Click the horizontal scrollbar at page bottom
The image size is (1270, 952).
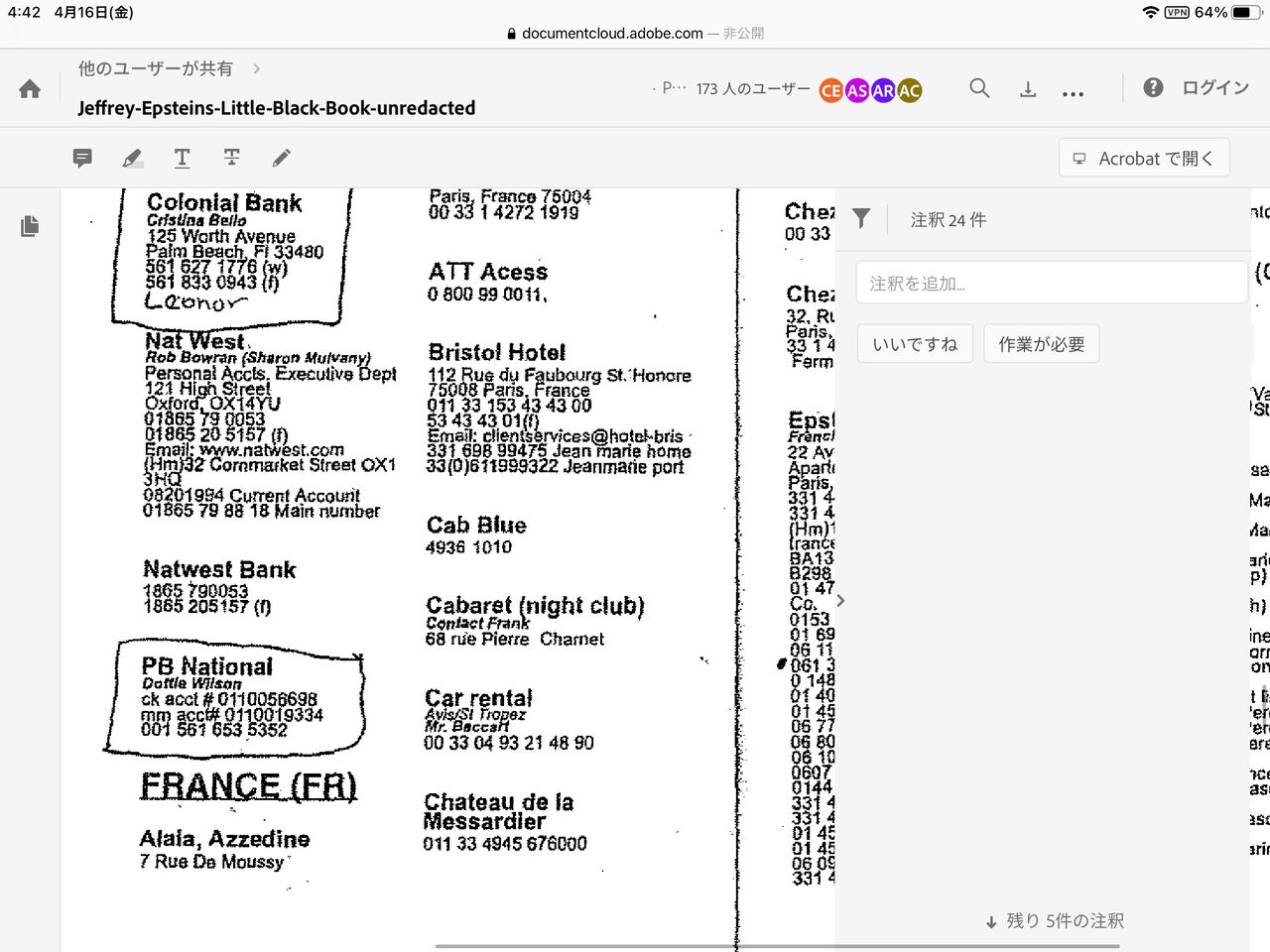tap(777, 946)
